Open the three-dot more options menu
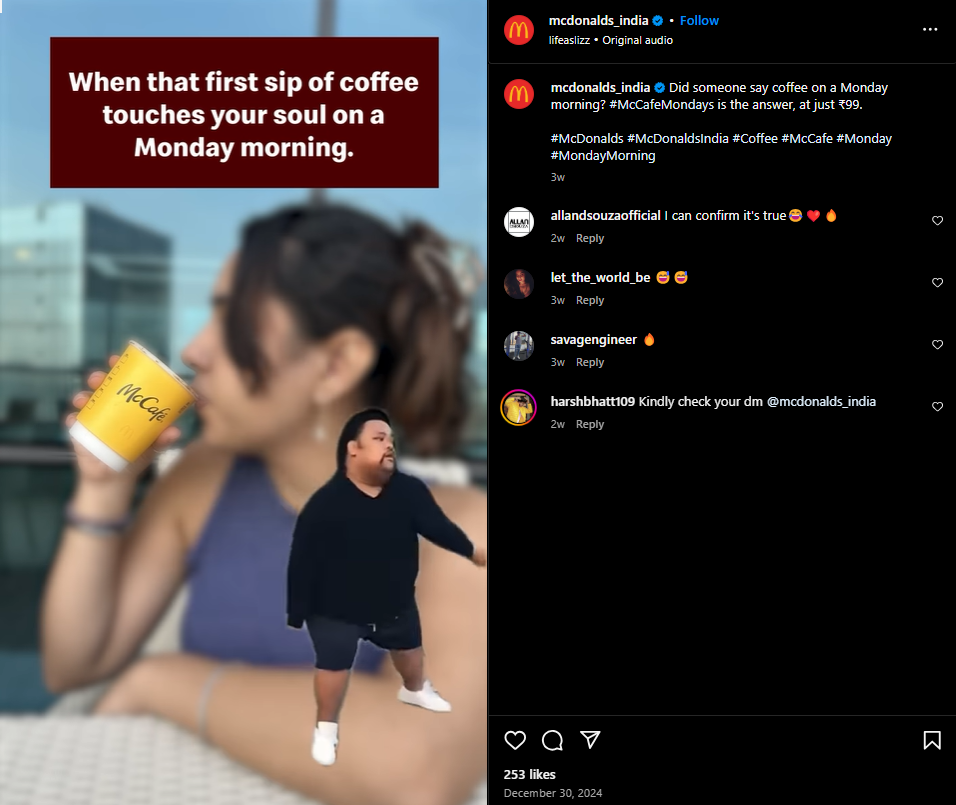 [930, 29]
